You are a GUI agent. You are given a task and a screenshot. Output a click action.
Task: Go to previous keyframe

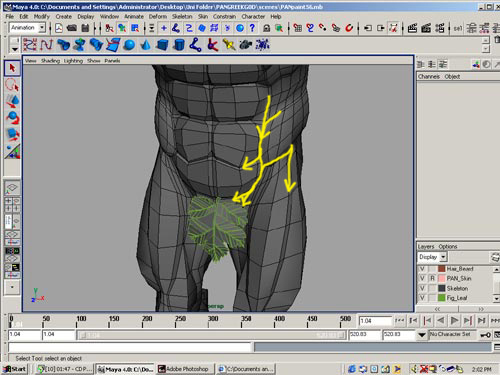(x=427, y=321)
